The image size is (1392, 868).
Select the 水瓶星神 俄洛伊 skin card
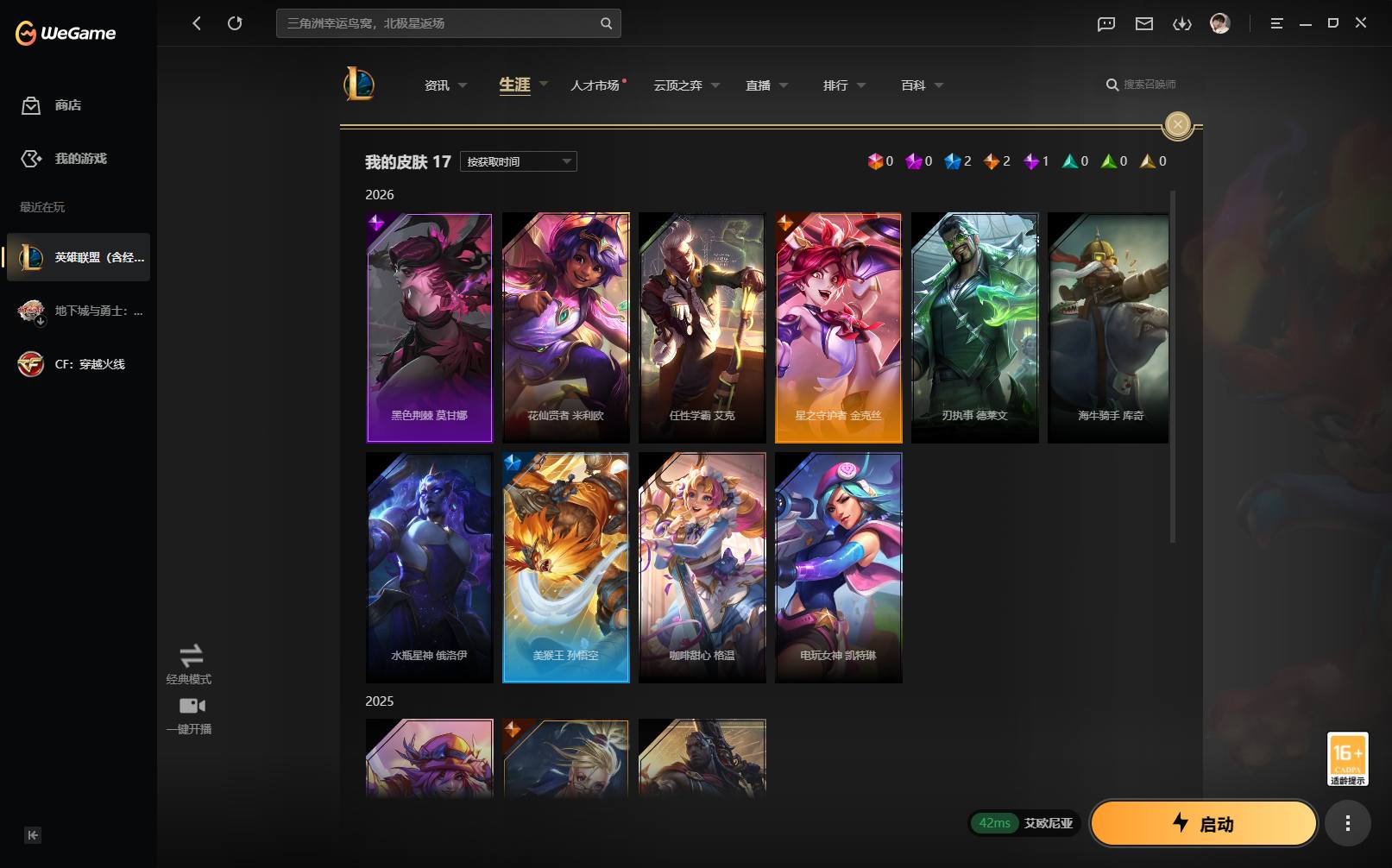(x=429, y=568)
